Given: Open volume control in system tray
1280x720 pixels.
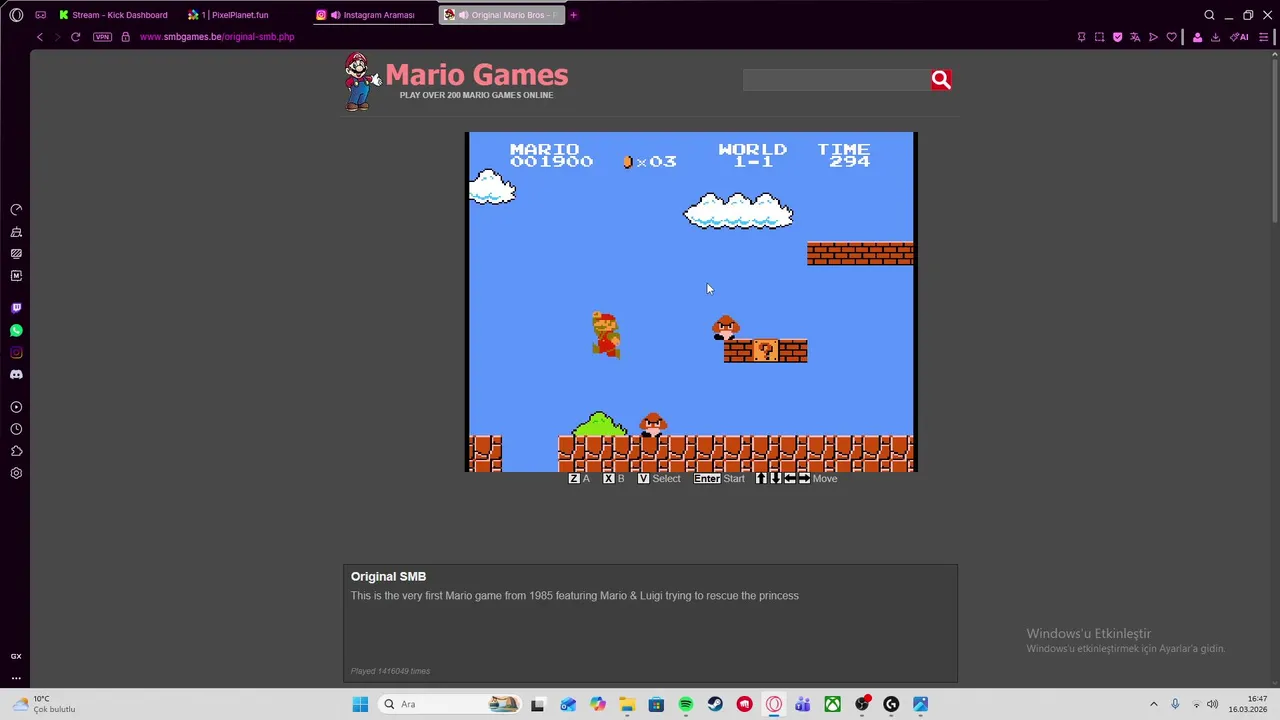Looking at the screenshot, I should 1212,704.
